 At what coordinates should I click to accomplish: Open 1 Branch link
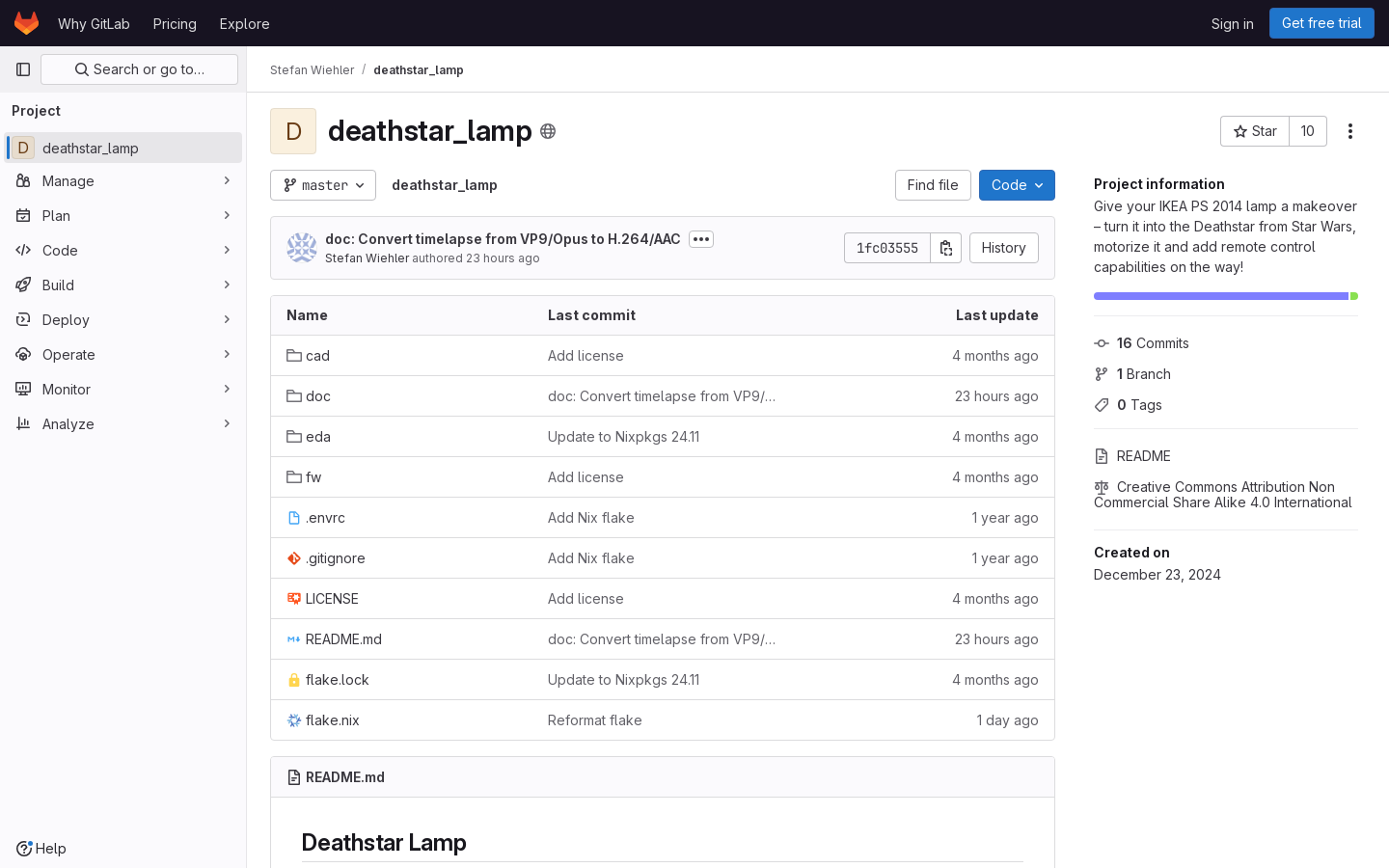pos(1144,374)
